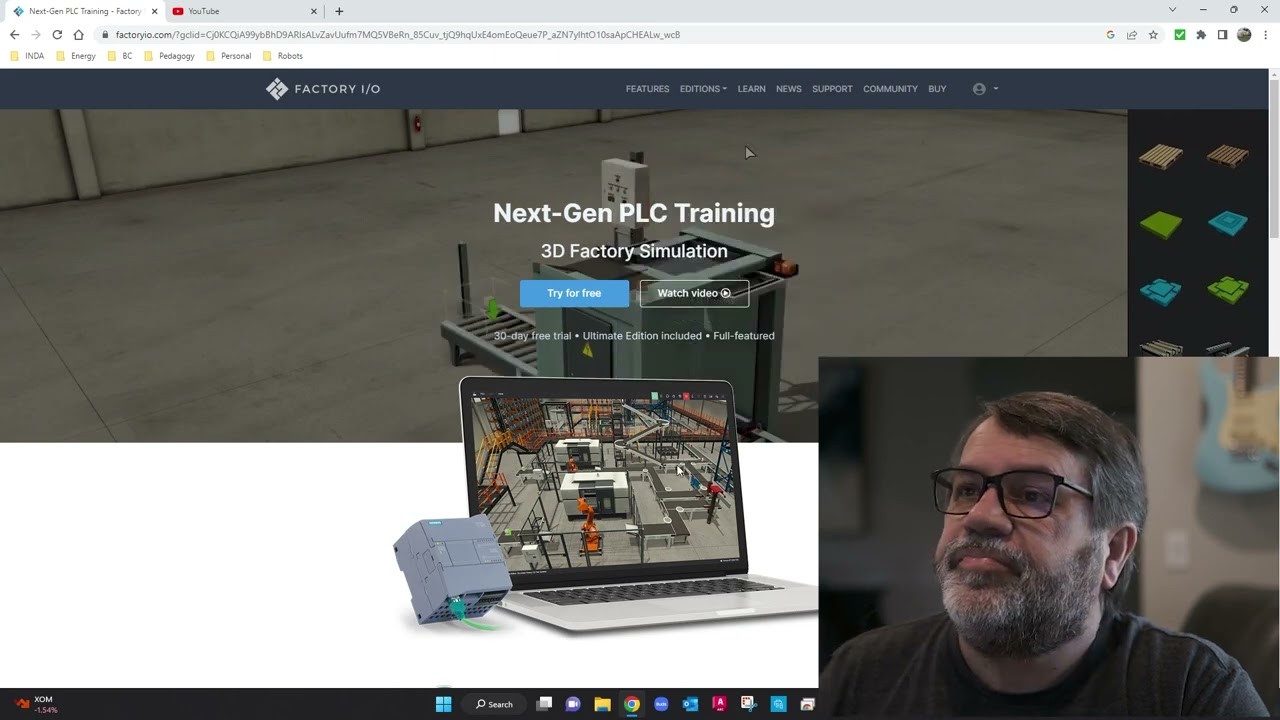Screen dimensions: 1280x720
Task: Click the browser Home button
Action: [x=78, y=34]
